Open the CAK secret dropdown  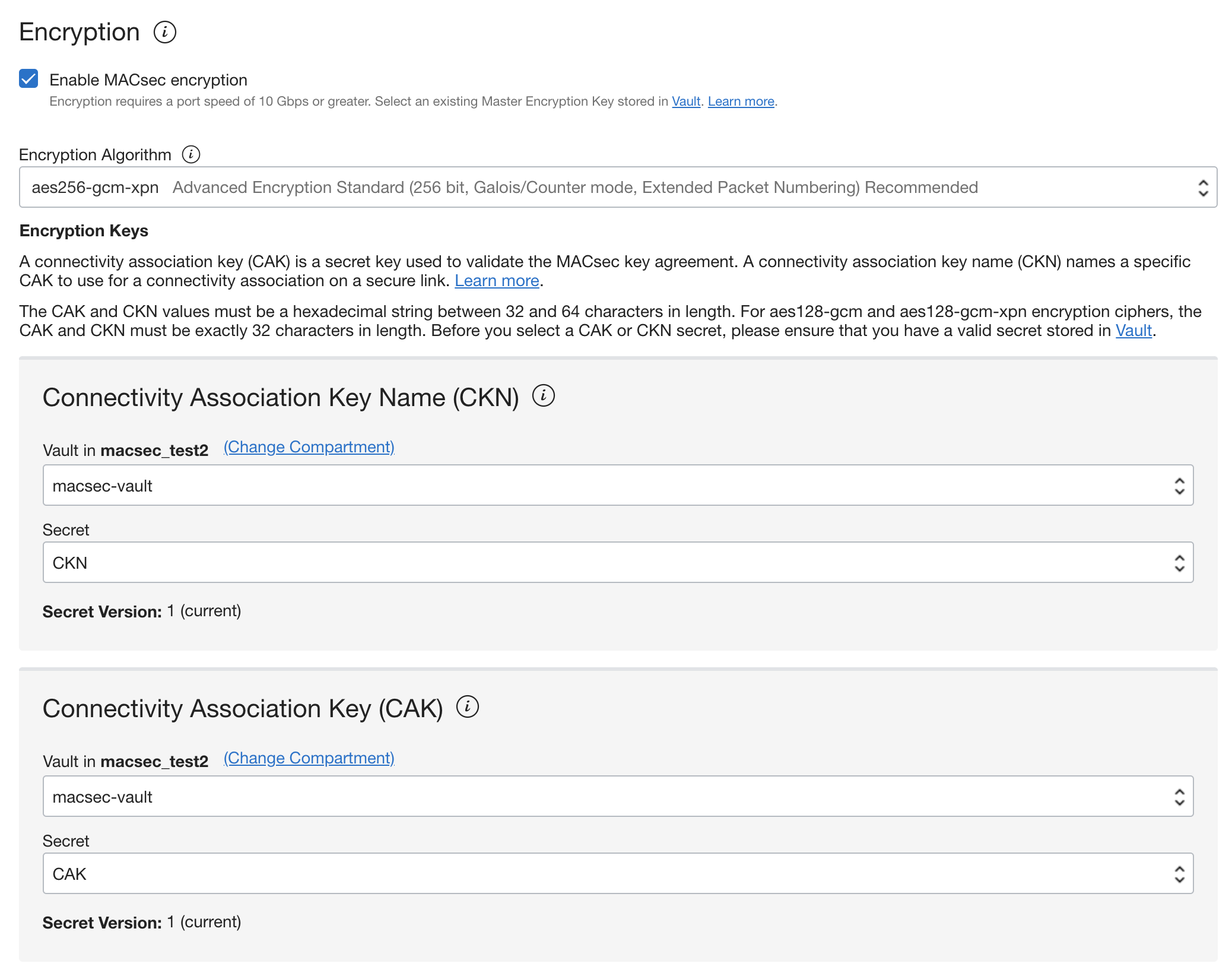pos(617,874)
